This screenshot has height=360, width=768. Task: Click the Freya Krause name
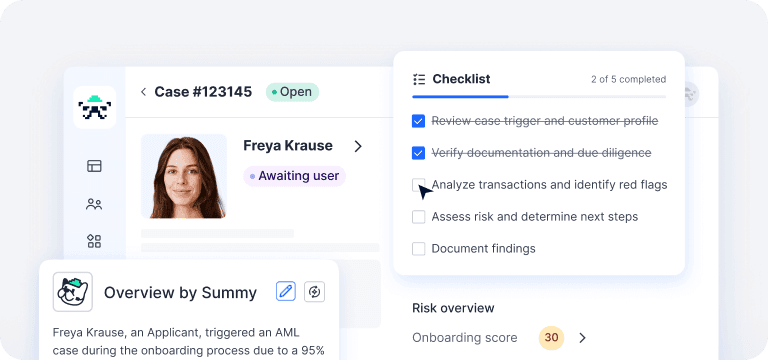[288, 145]
